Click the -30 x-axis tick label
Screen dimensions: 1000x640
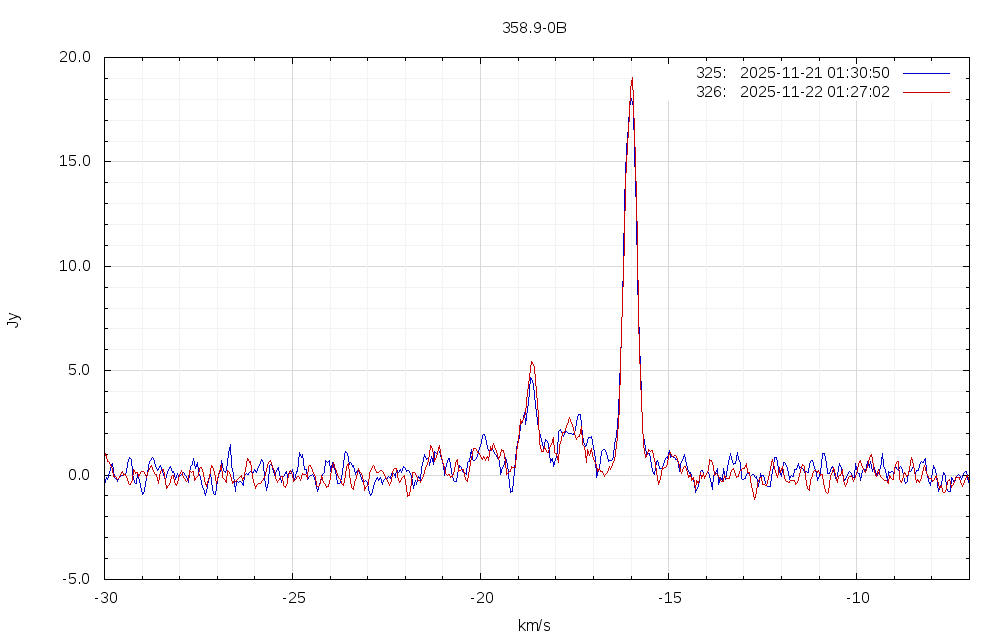pos(105,597)
